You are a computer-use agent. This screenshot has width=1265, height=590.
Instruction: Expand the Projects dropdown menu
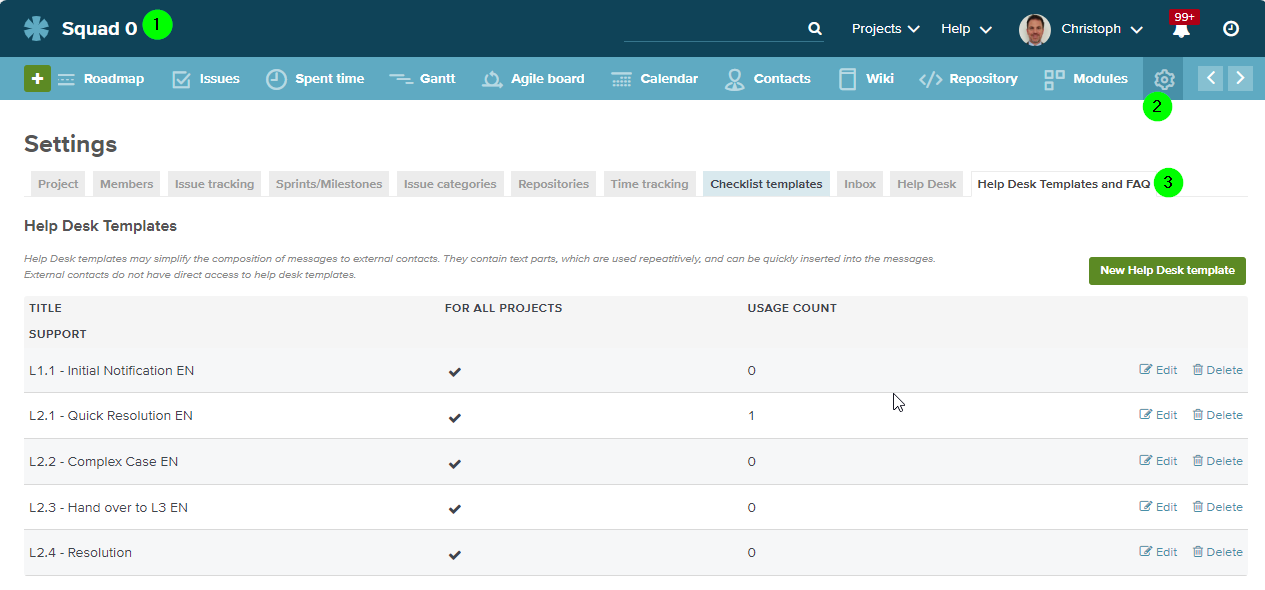[x=885, y=29]
